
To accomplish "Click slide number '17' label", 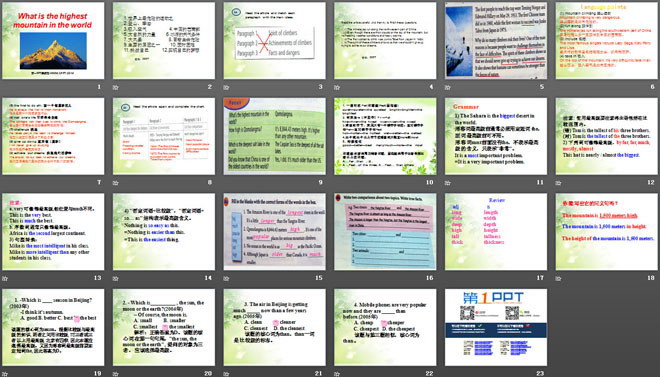I will tap(540, 278).
